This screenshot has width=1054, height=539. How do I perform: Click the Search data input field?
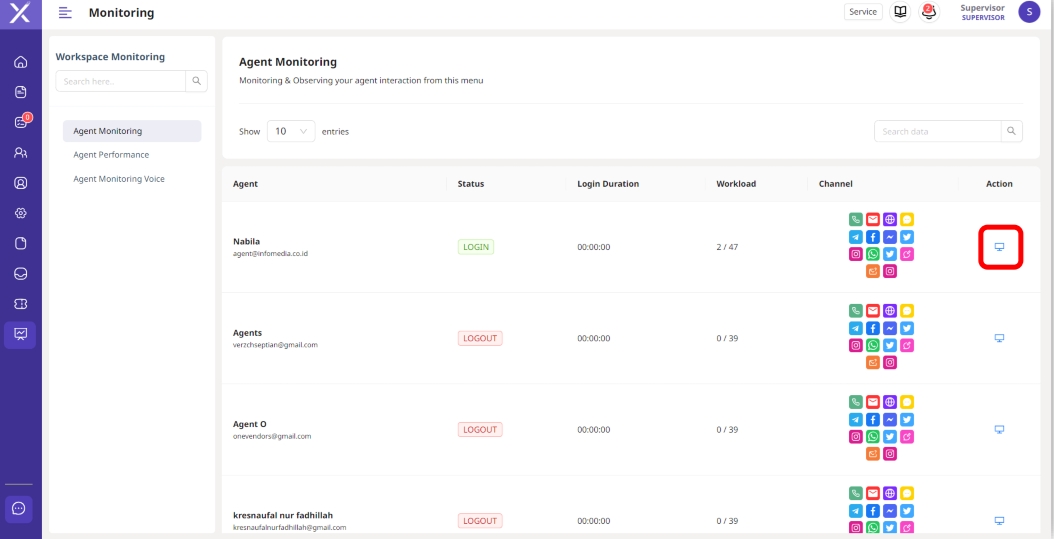pos(937,131)
